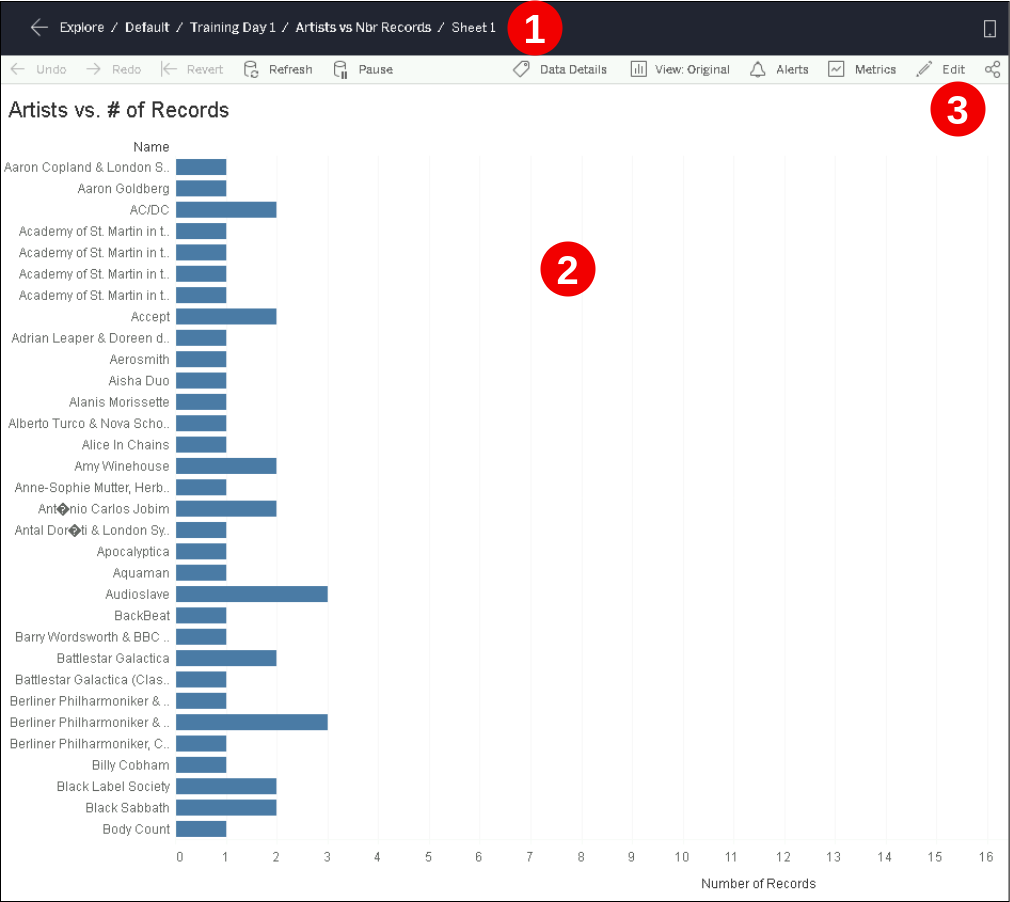Viewport: 1010px width, 902px height.
Task: Click the Revert icon
Action: pos(169,69)
